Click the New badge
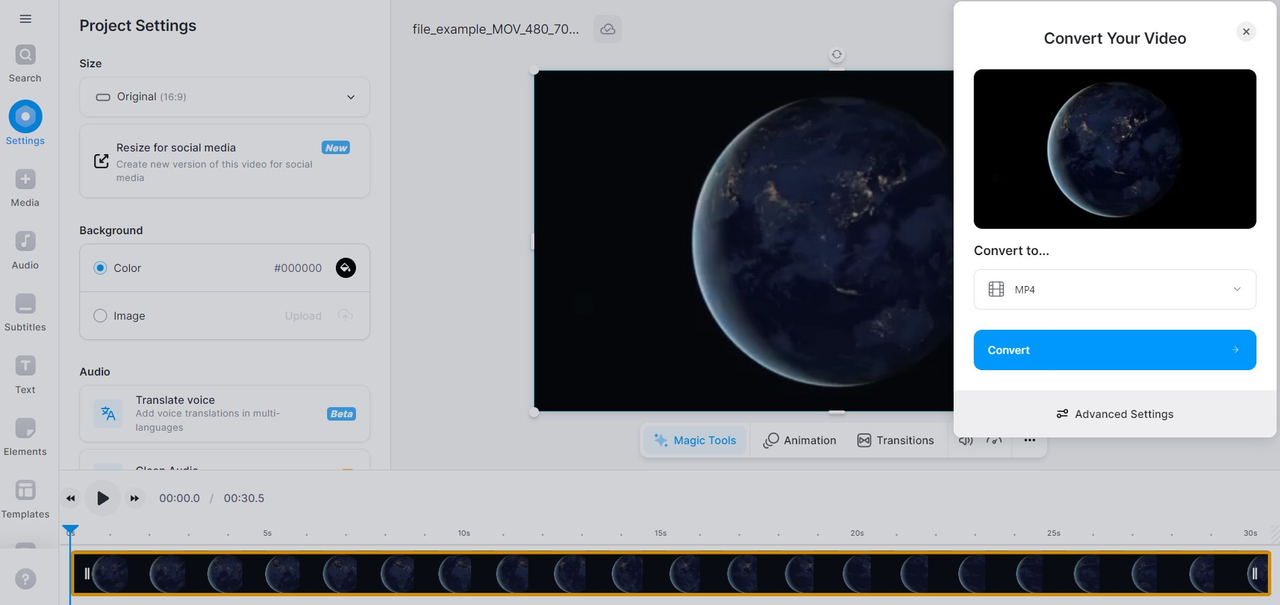 coord(336,147)
